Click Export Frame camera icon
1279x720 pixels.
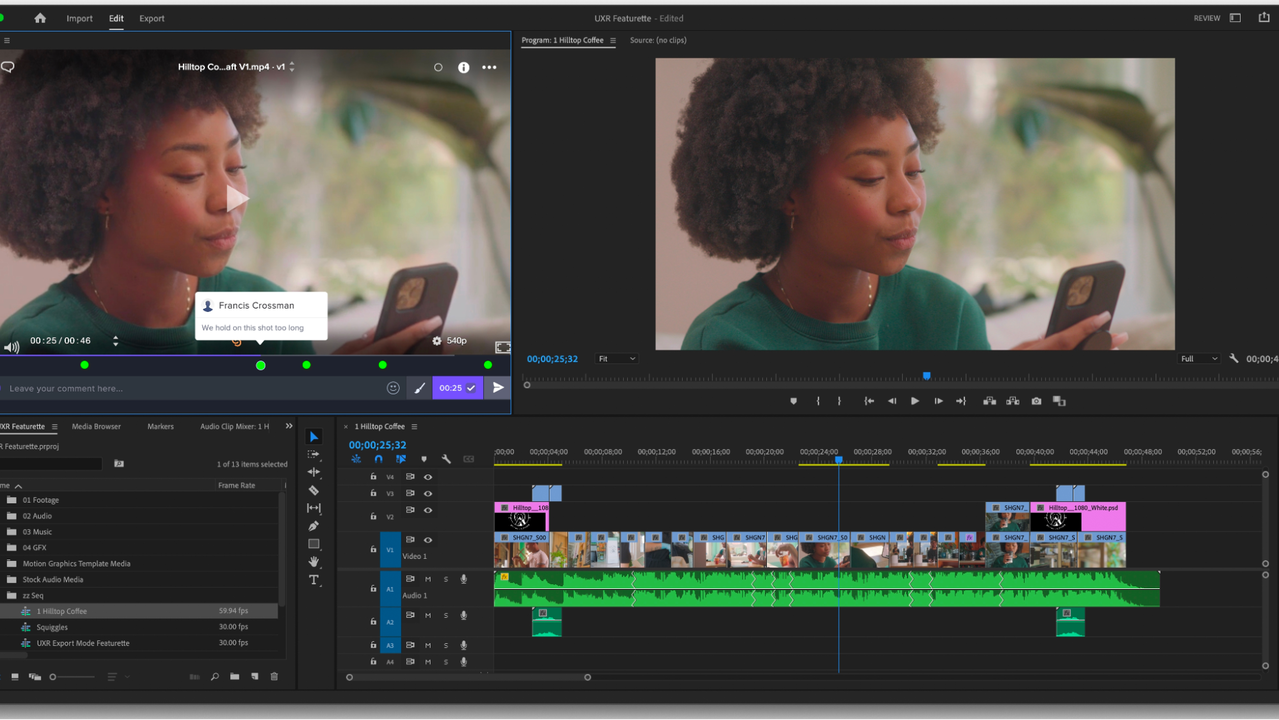point(1036,401)
